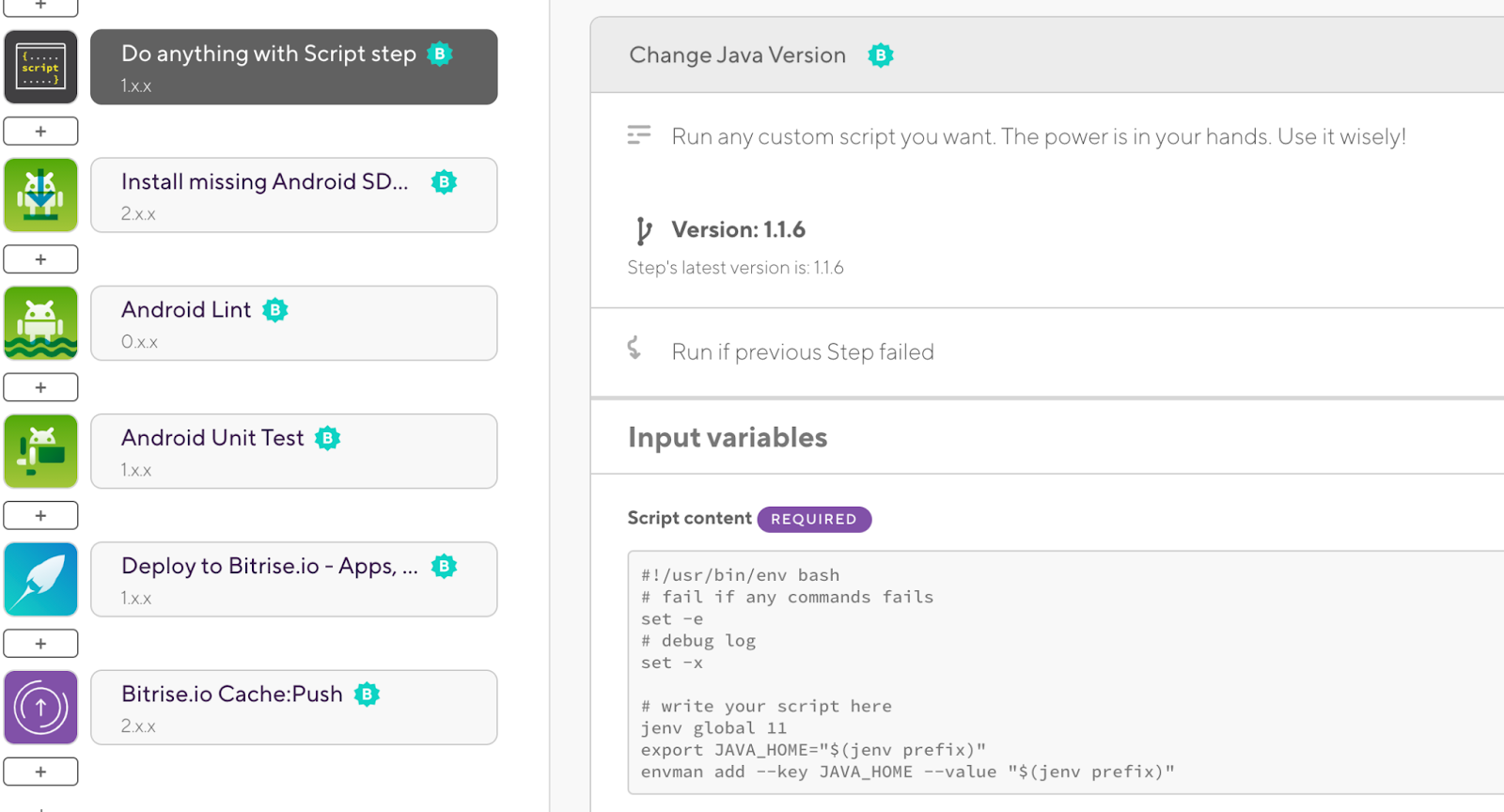This screenshot has height=812, width=1504.
Task: Select the Android Lint step card
Action: (x=293, y=323)
